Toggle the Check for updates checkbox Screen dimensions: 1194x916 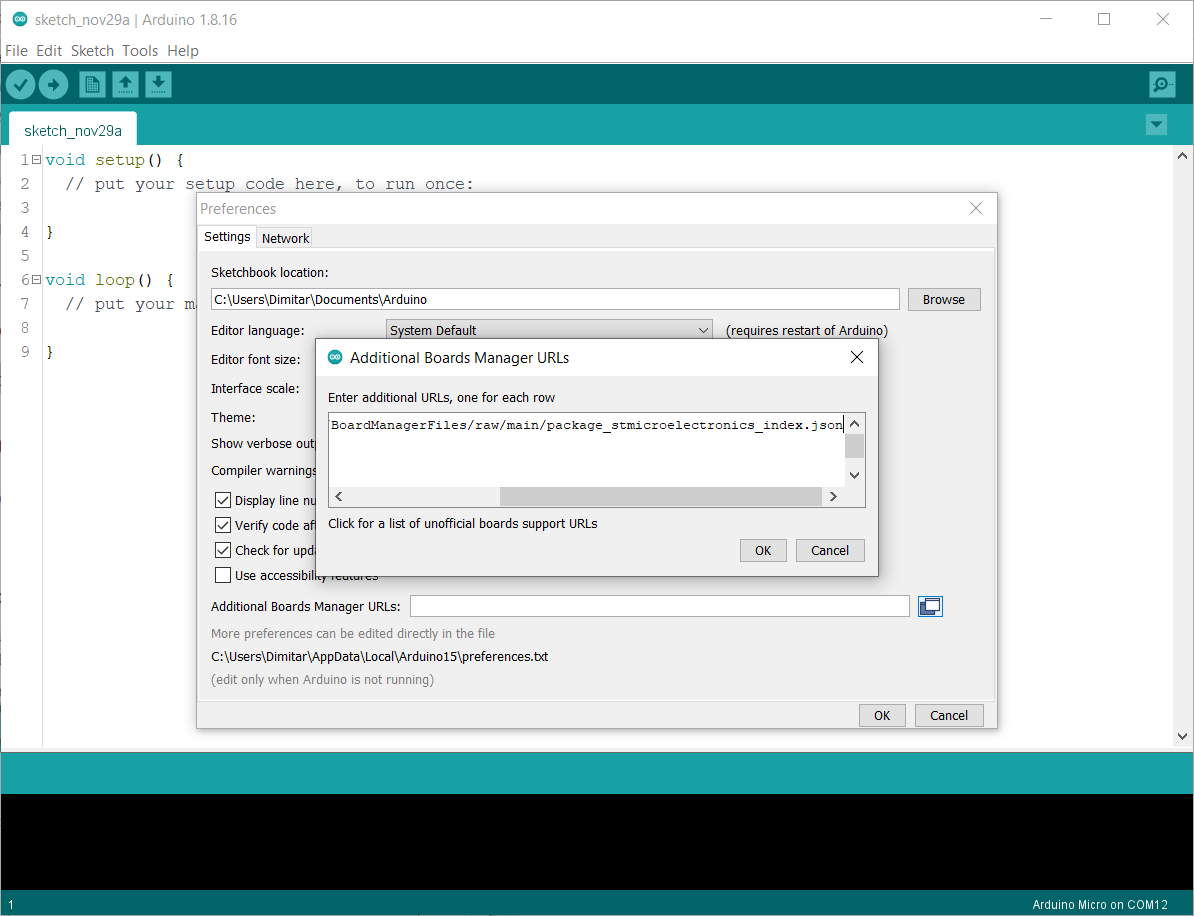[223, 551]
